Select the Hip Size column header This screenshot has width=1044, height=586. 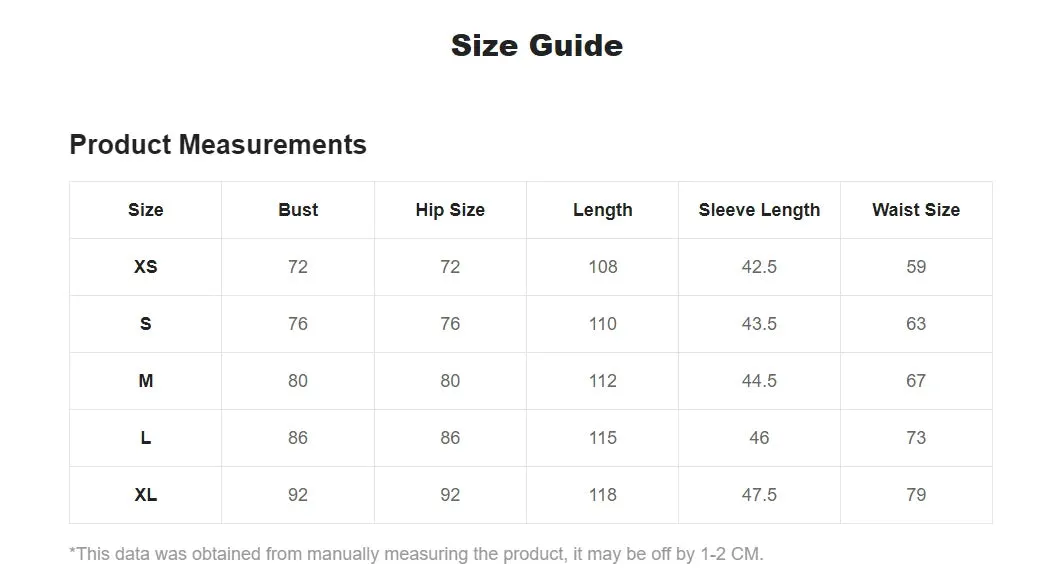[x=450, y=210]
